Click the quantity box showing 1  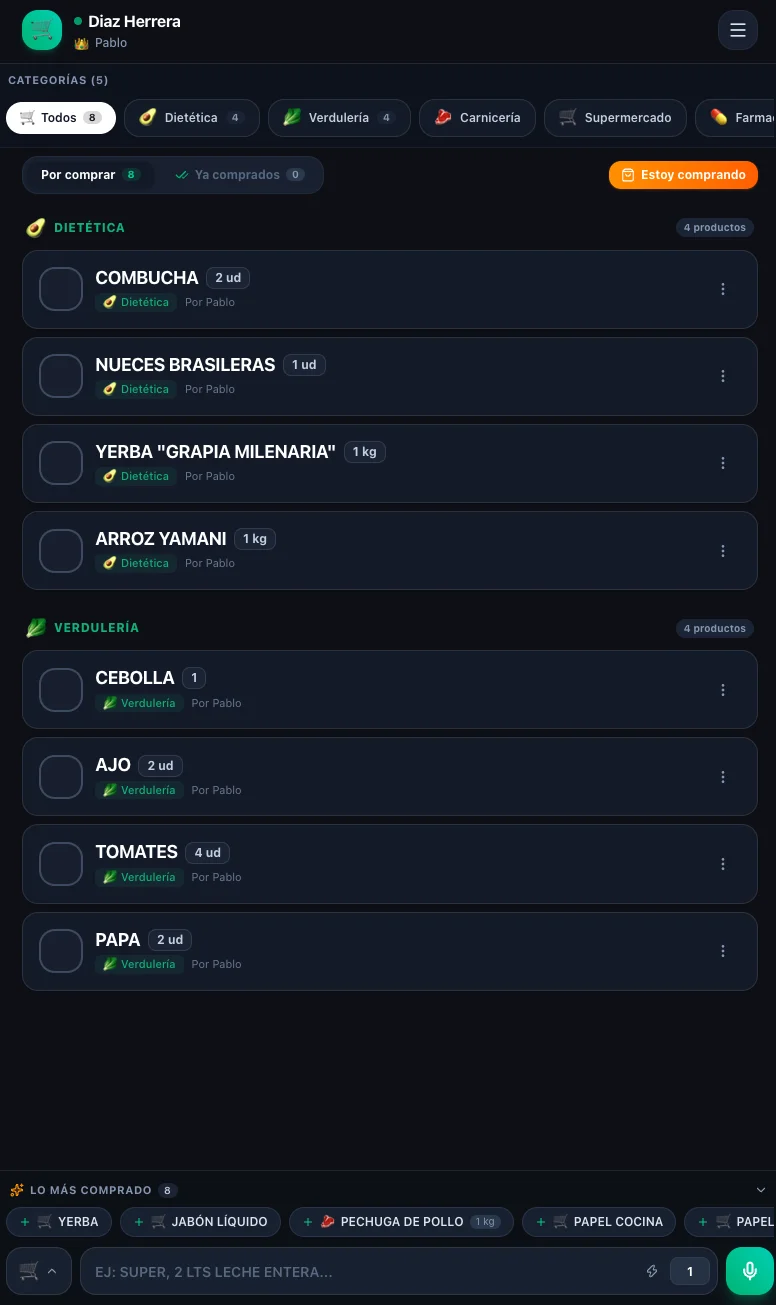pos(690,1272)
